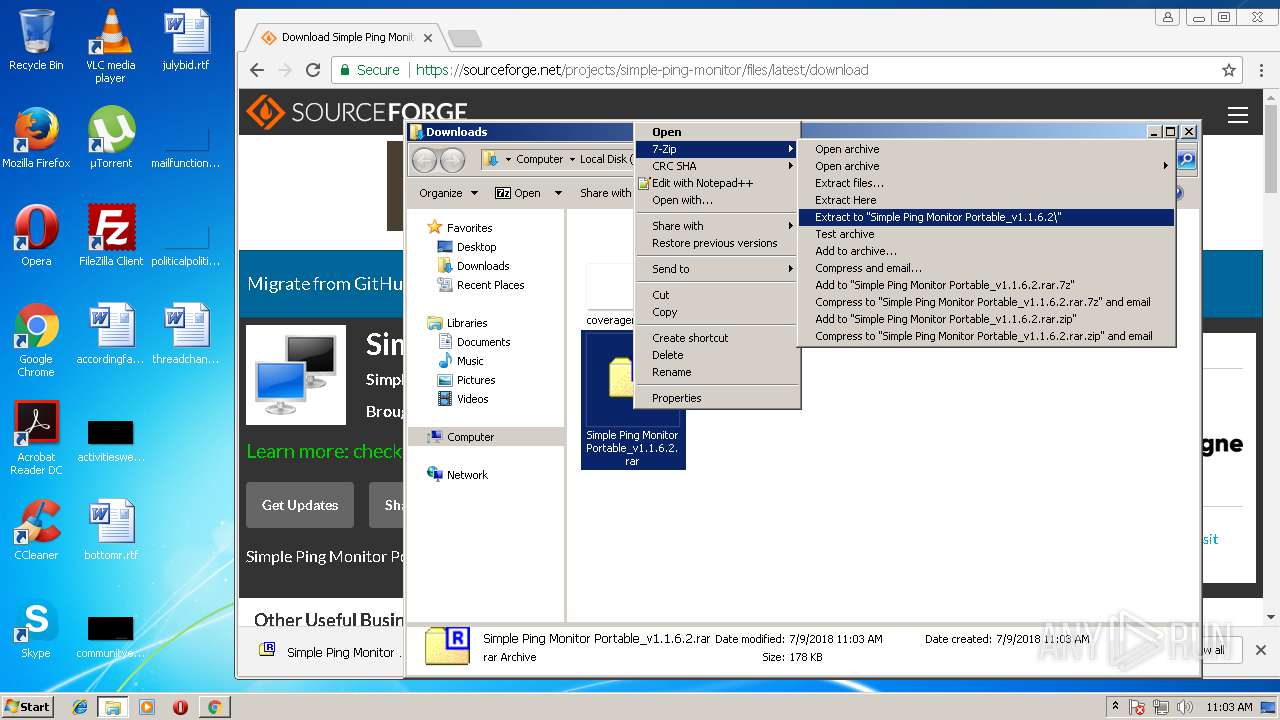Image resolution: width=1280 pixels, height=720 pixels.
Task: Launch Mozilla Firefox desktop shortcut
Action: (36, 138)
